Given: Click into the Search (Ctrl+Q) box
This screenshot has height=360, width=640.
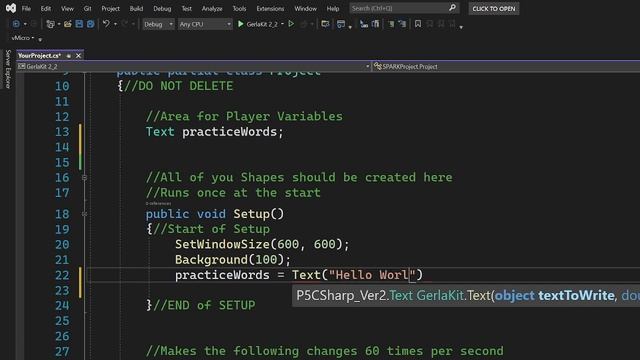Looking at the screenshot, I should click(x=404, y=8).
